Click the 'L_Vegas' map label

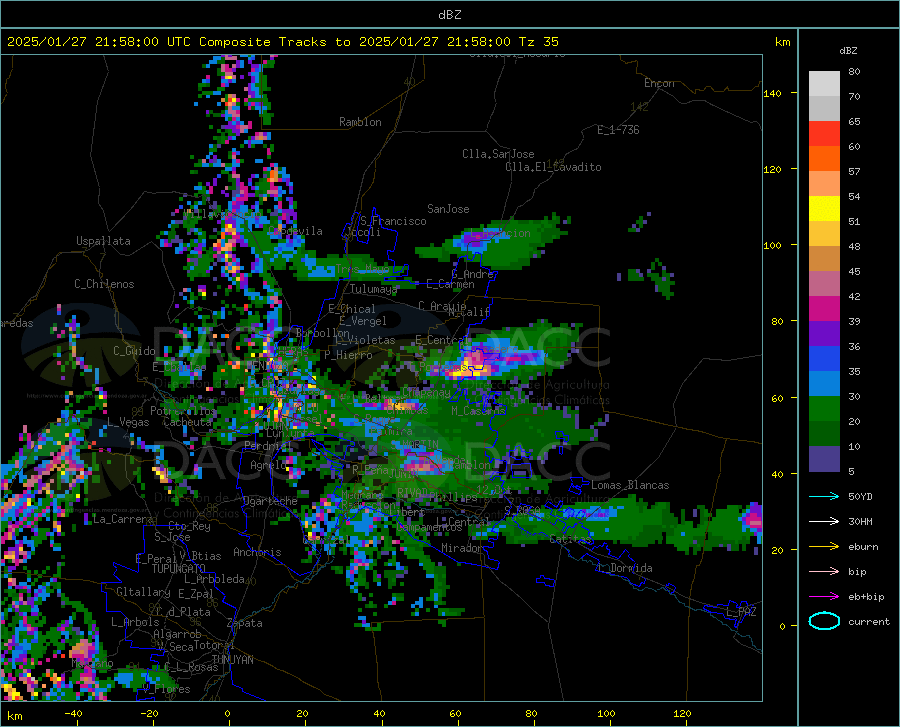(x=128, y=422)
